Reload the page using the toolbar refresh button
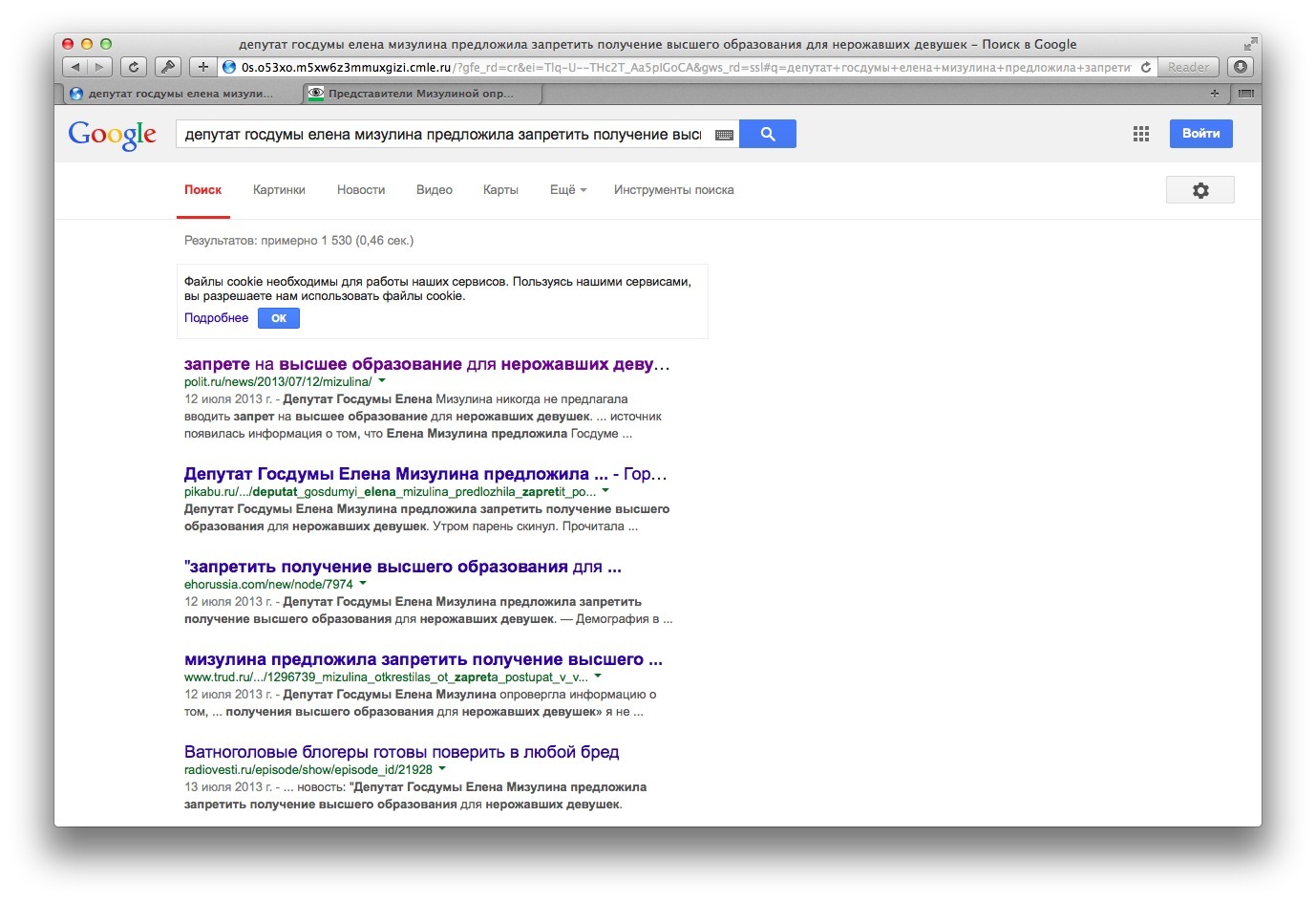 tap(134, 67)
